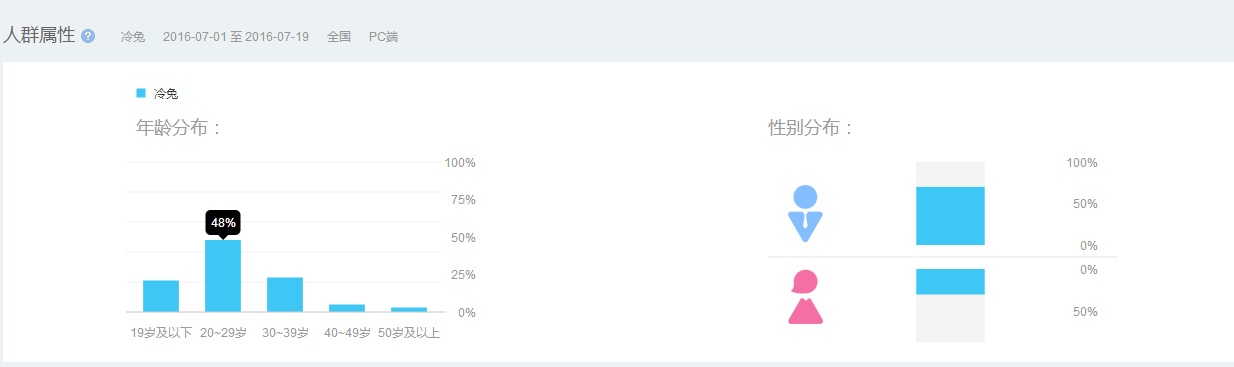Click the 冷兔 keyword in header

click(133, 37)
